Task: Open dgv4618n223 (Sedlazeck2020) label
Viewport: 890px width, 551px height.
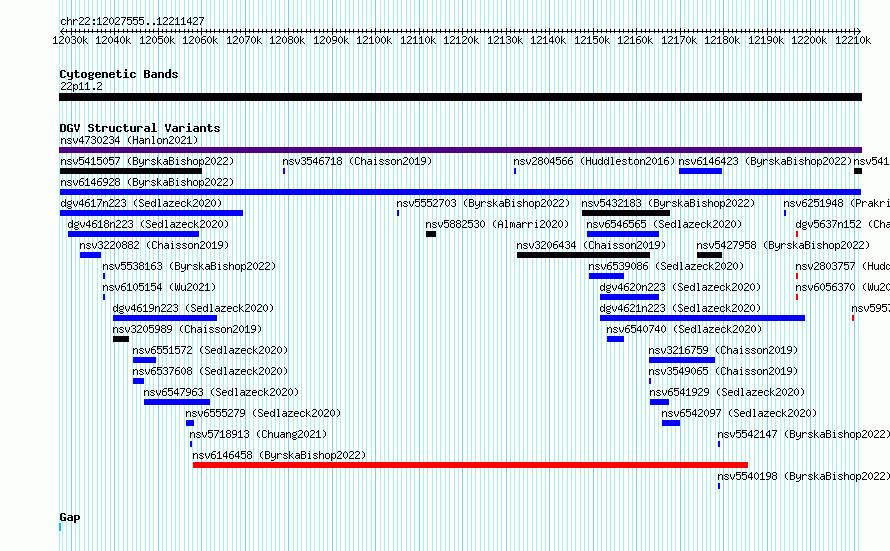Action: tap(148, 224)
